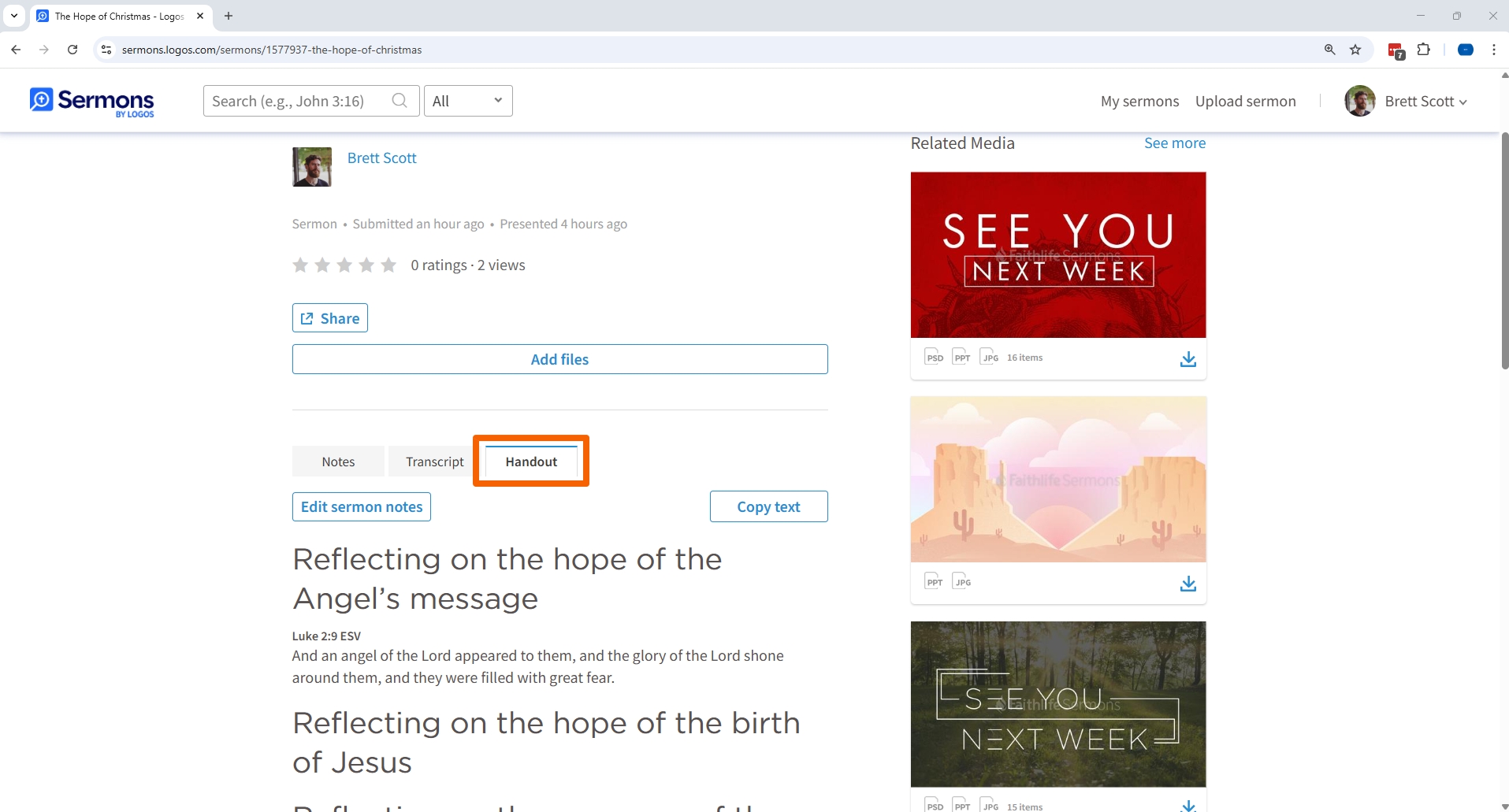1509x812 pixels.
Task: Click Edit sermon notes button
Action: click(x=362, y=506)
